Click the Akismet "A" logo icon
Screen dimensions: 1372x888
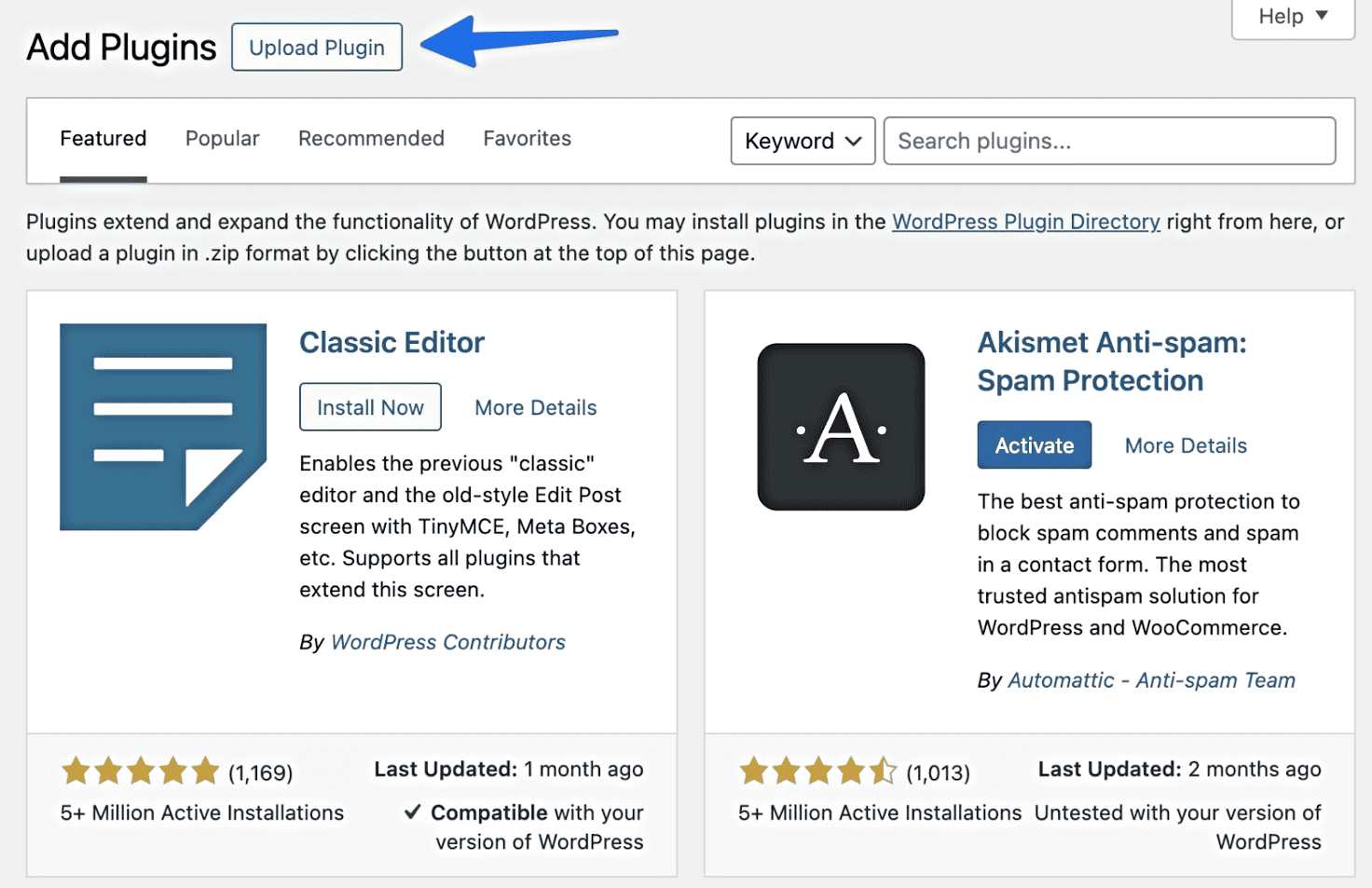(x=840, y=426)
